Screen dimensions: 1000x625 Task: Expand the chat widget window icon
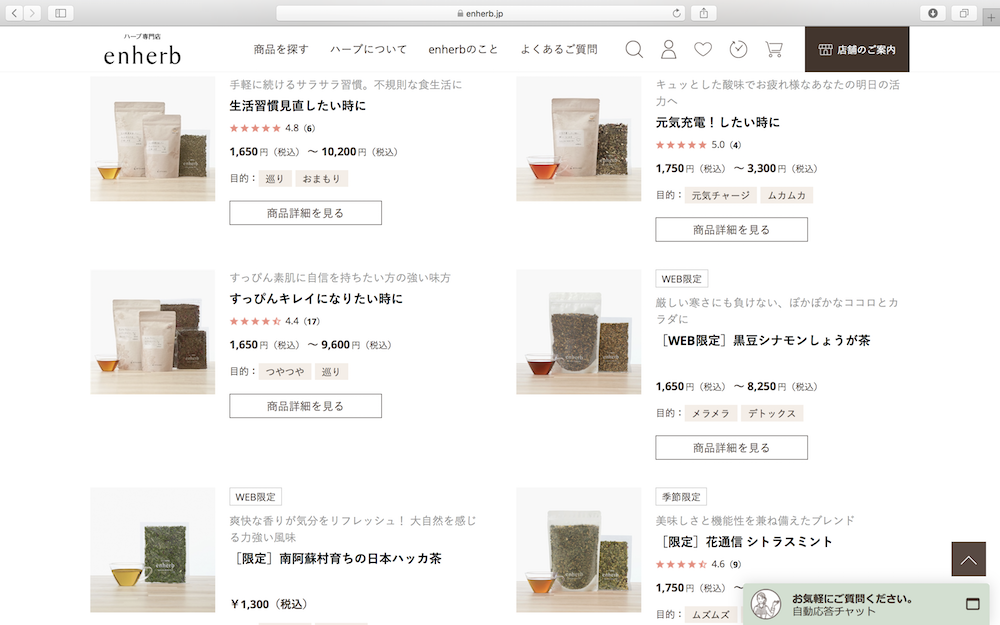click(x=973, y=603)
